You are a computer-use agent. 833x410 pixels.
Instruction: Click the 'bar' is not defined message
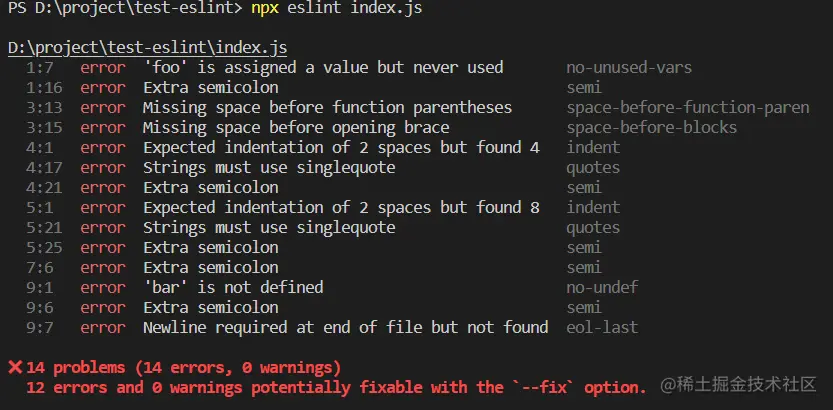[233, 287]
